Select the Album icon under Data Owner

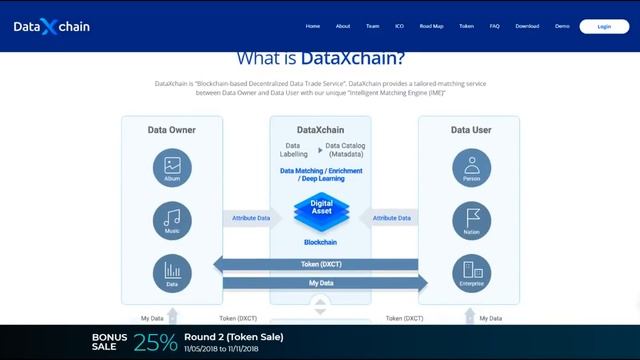(x=172, y=168)
